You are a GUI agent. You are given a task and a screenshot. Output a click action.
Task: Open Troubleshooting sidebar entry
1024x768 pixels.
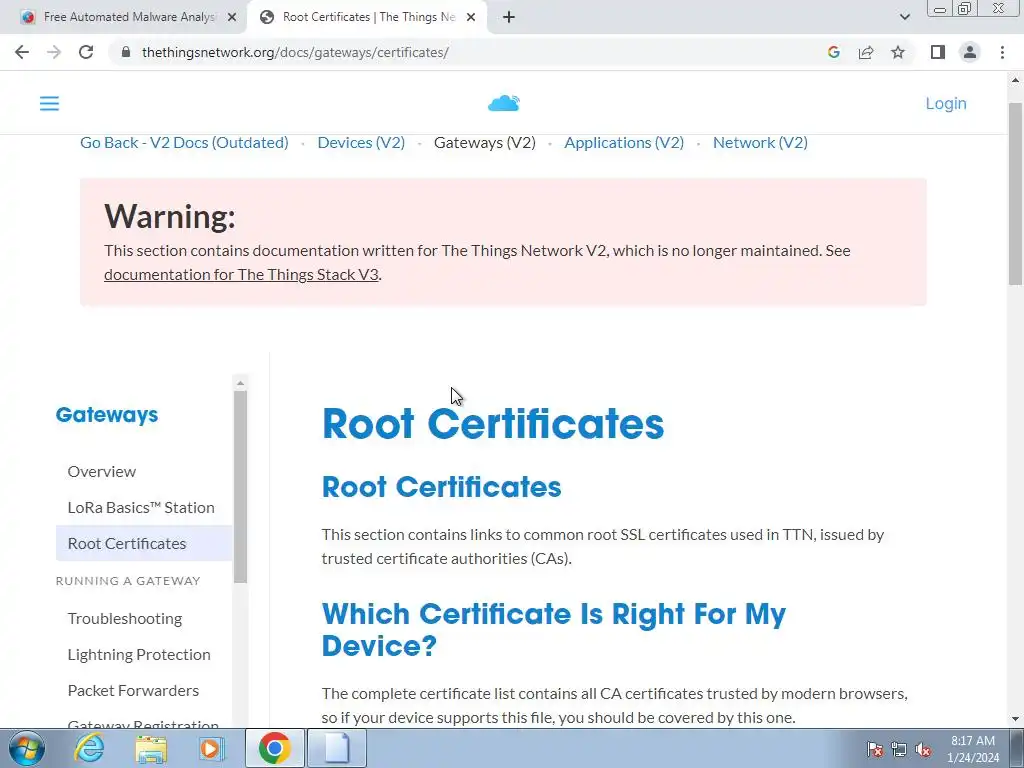pos(125,618)
